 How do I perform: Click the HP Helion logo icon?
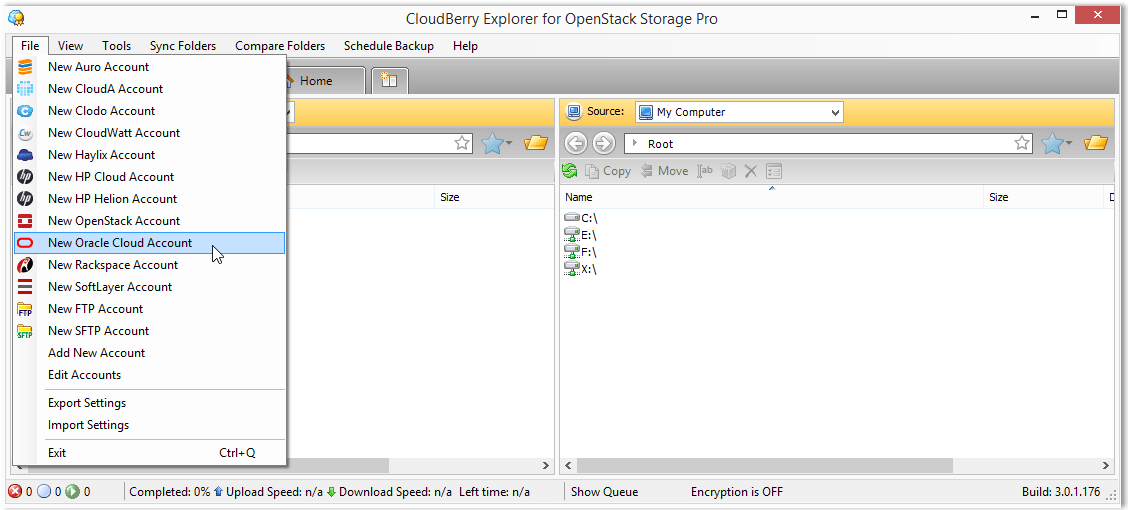point(25,199)
